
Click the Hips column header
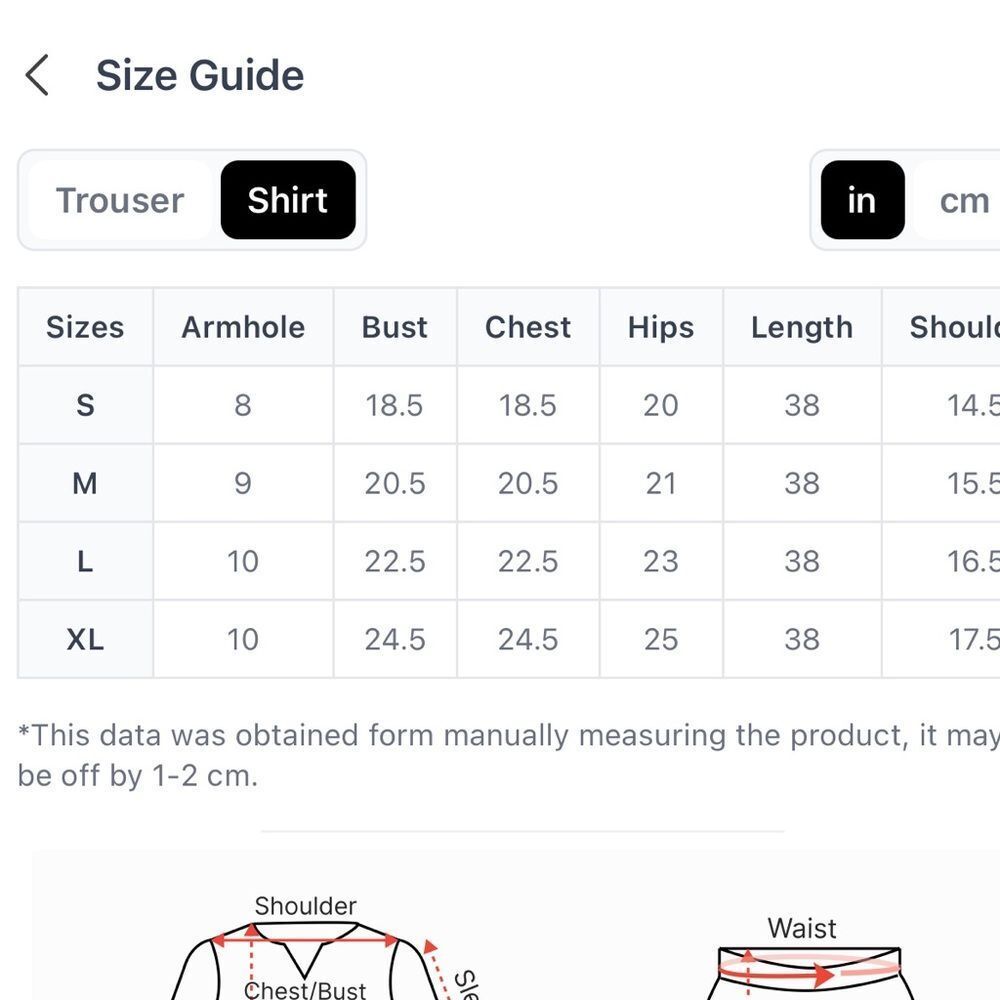(x=661, y=327)
